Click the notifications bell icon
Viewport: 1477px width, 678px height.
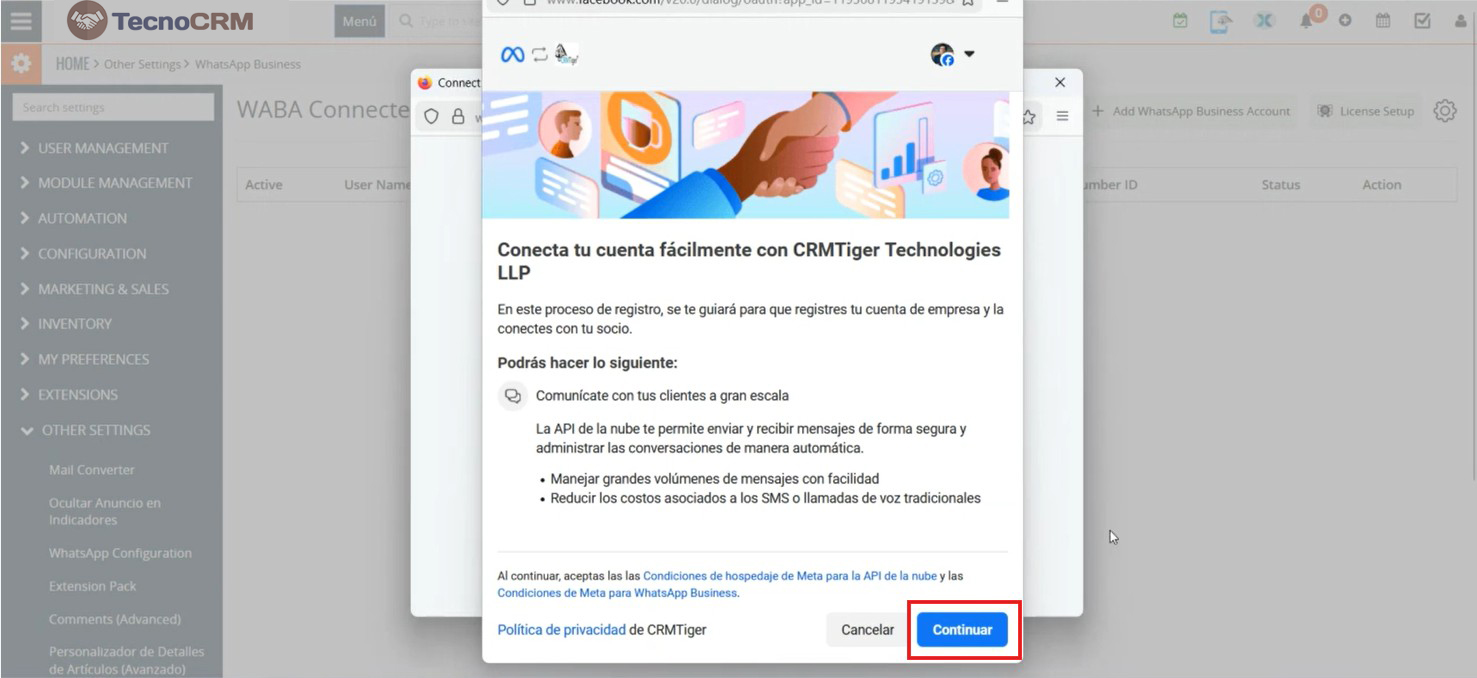pyautogui.click(x=1307, y=21)
